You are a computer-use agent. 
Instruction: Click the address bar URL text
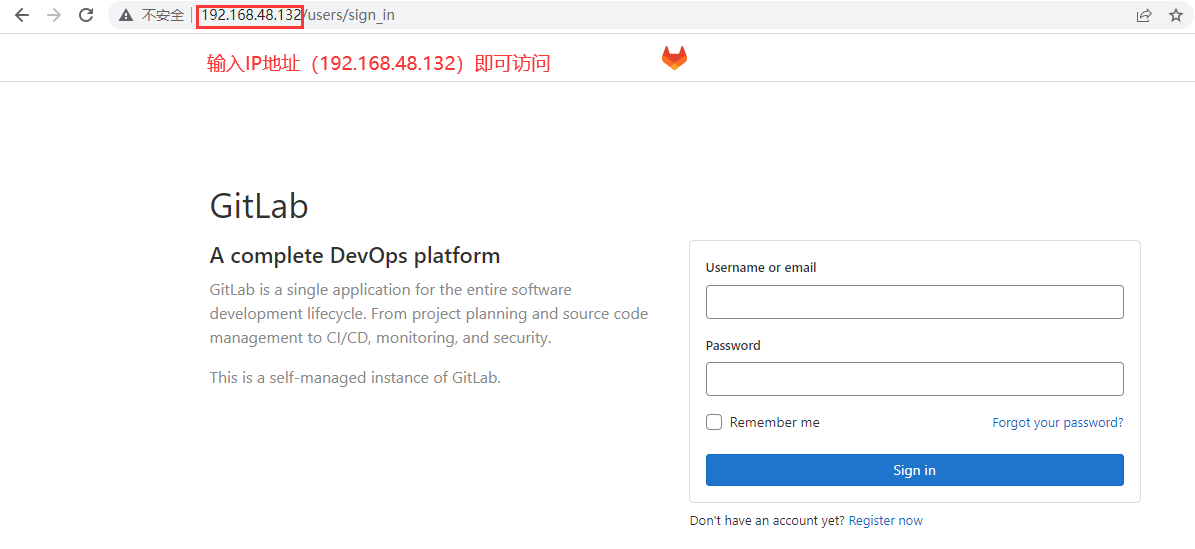click(298, 15)
